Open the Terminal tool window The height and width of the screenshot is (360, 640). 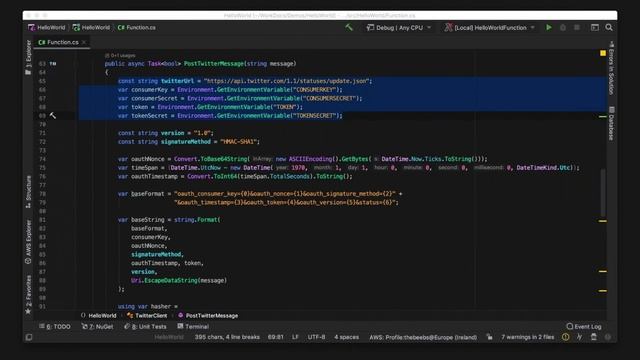193,327
